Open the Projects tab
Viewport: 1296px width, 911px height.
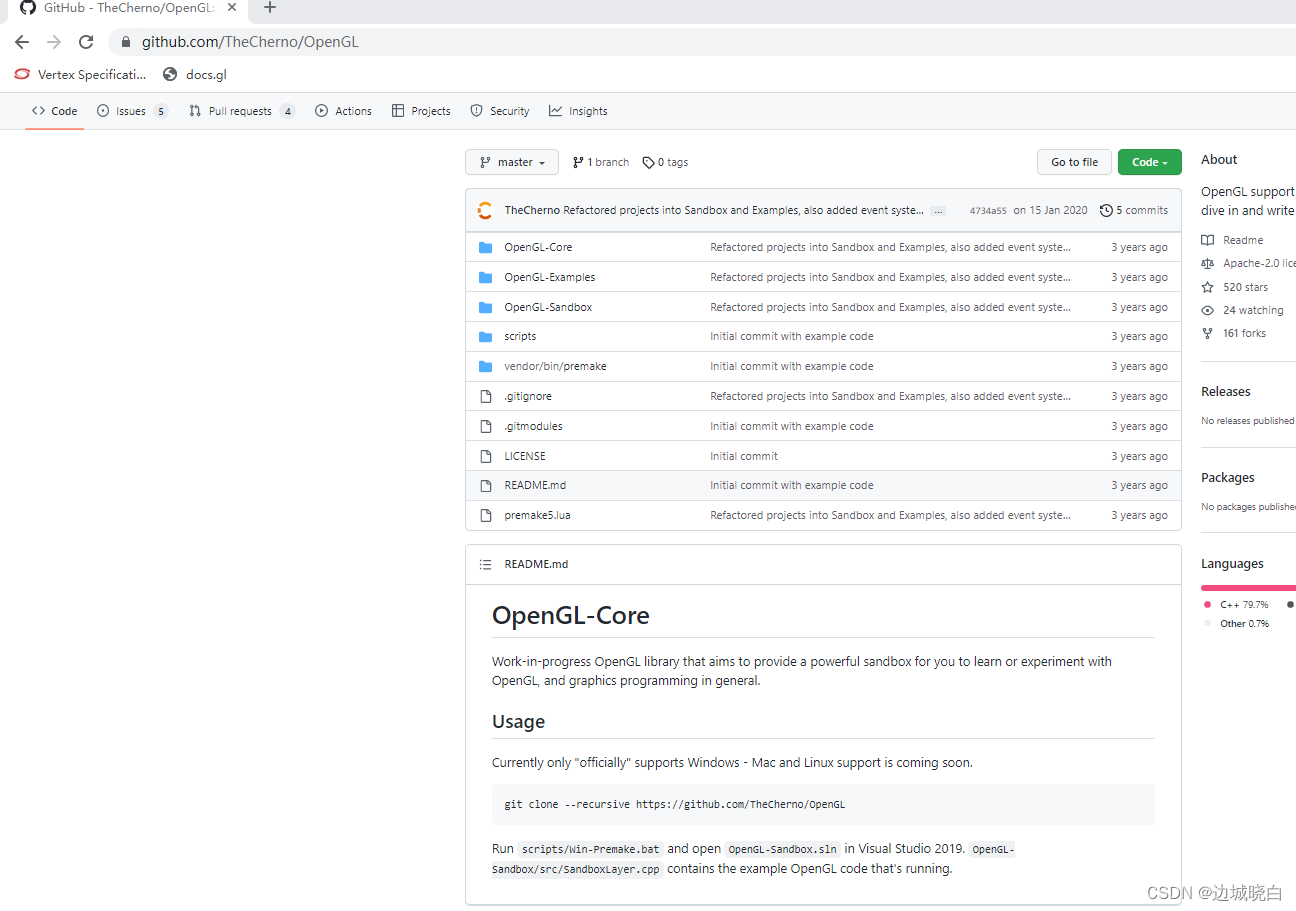point(421,111)
